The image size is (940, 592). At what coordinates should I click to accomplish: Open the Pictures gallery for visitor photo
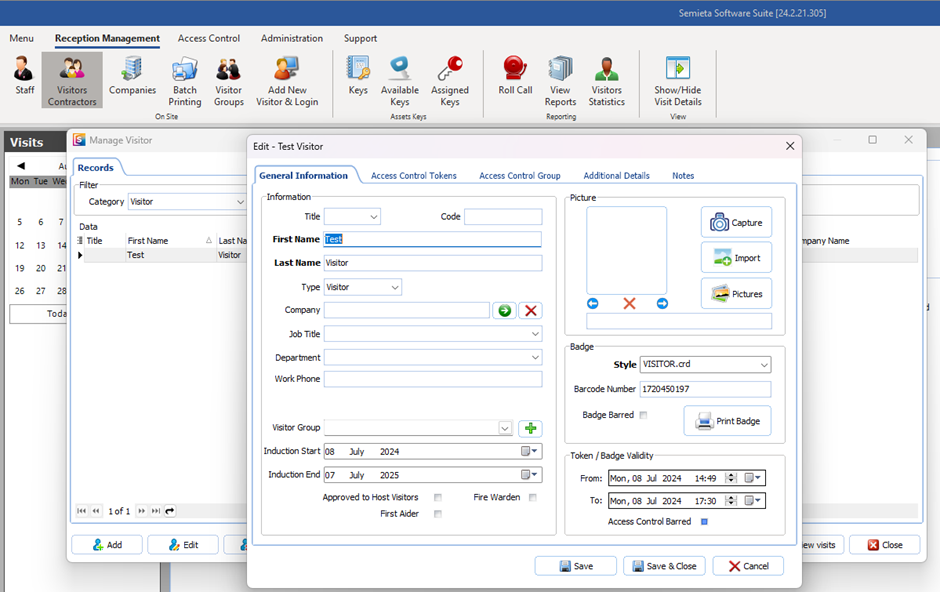(x=737, y=293)
